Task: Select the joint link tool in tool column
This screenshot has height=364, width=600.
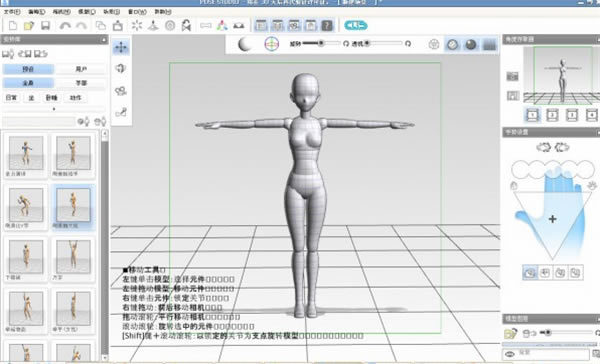Action: (x=121, y=113)
